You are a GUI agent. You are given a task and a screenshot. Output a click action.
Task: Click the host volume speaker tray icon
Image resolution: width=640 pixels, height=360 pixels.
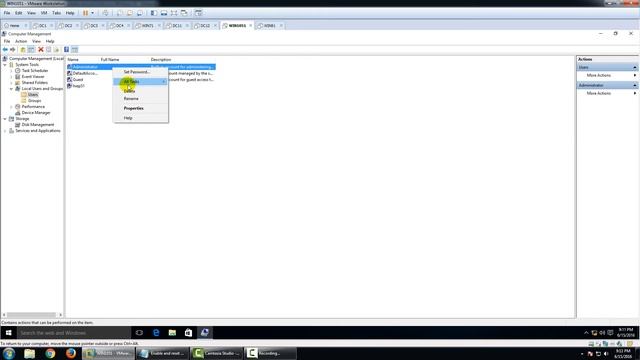[606, 354]
